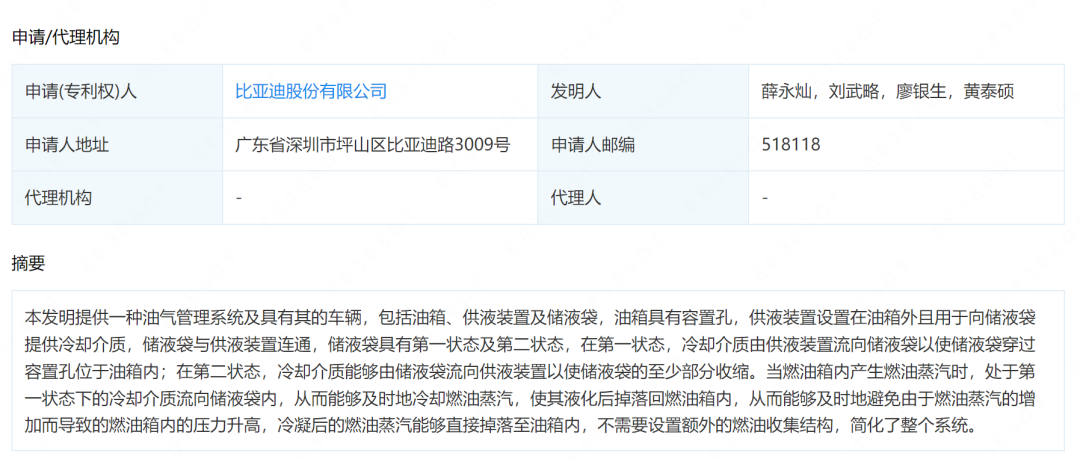Click the 申请人邮编 label cell
The width and height of the screenshot is (1080, 459).
(x=592, y=144)
